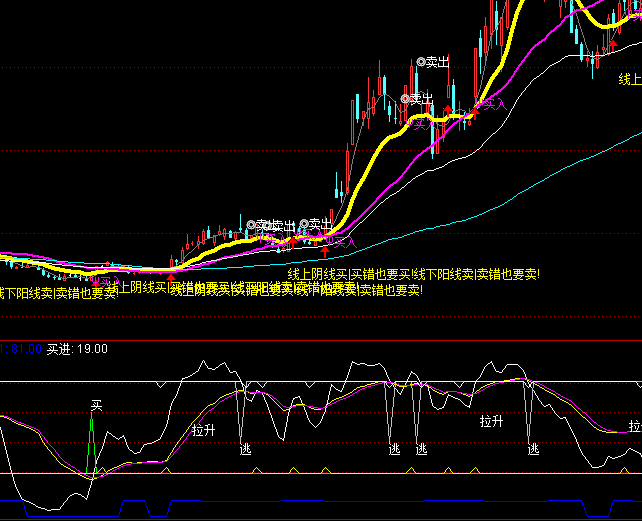Select the 卖出 marker nearest the lower 买入 label
The width and height of the screenshot is (642, 521).
pos(319,224)
